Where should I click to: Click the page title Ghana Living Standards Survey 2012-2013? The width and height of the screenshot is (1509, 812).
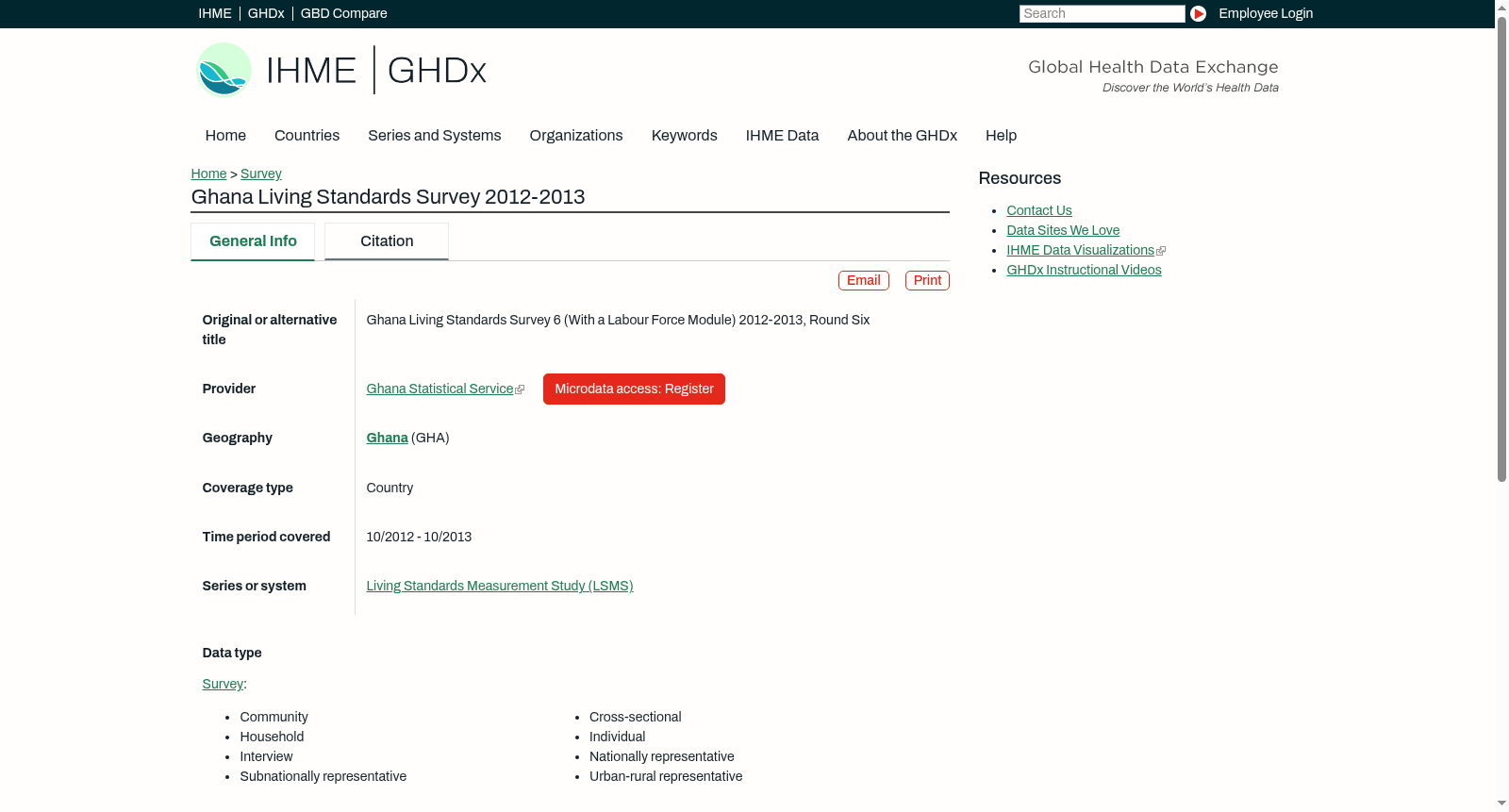click(388, 197)
